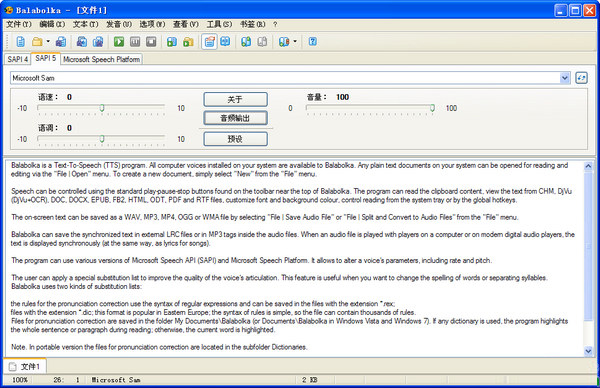Click the paragraph starting "The on-screen text can be saved"
600x388 pixels.
[x=264, y=217]
